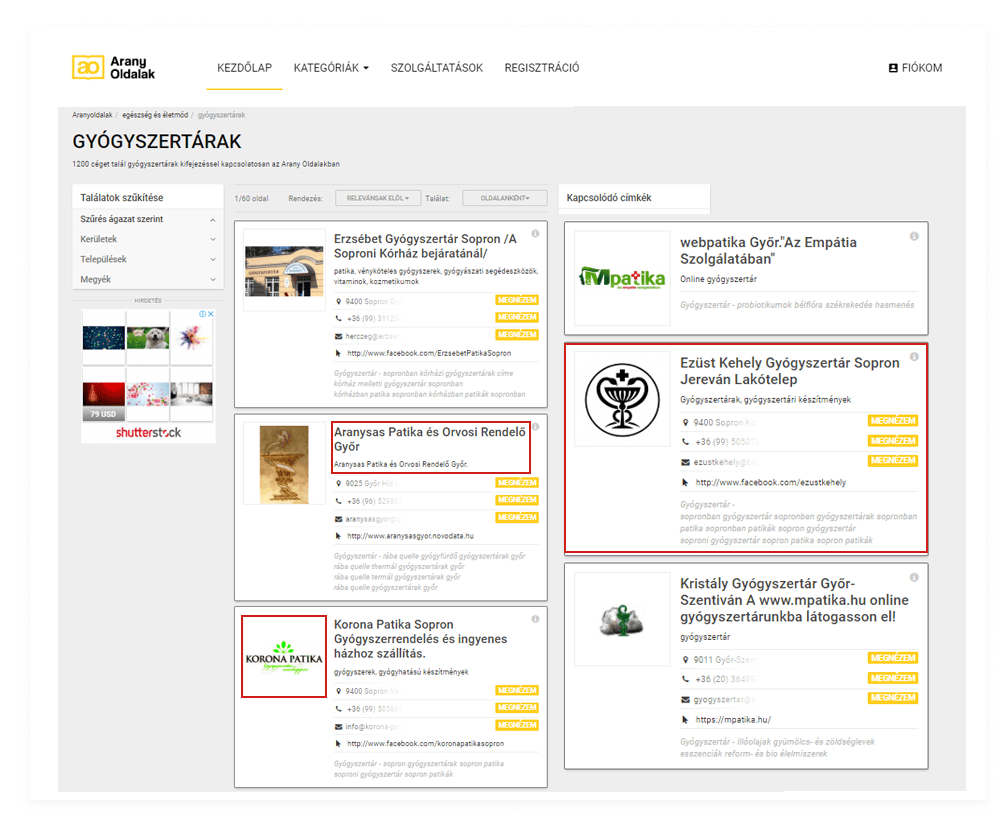The image size is (1007, 831).
Task: Click the Aranysas Patika golden image
Action: pyautogui.click(x=284, y=463)
